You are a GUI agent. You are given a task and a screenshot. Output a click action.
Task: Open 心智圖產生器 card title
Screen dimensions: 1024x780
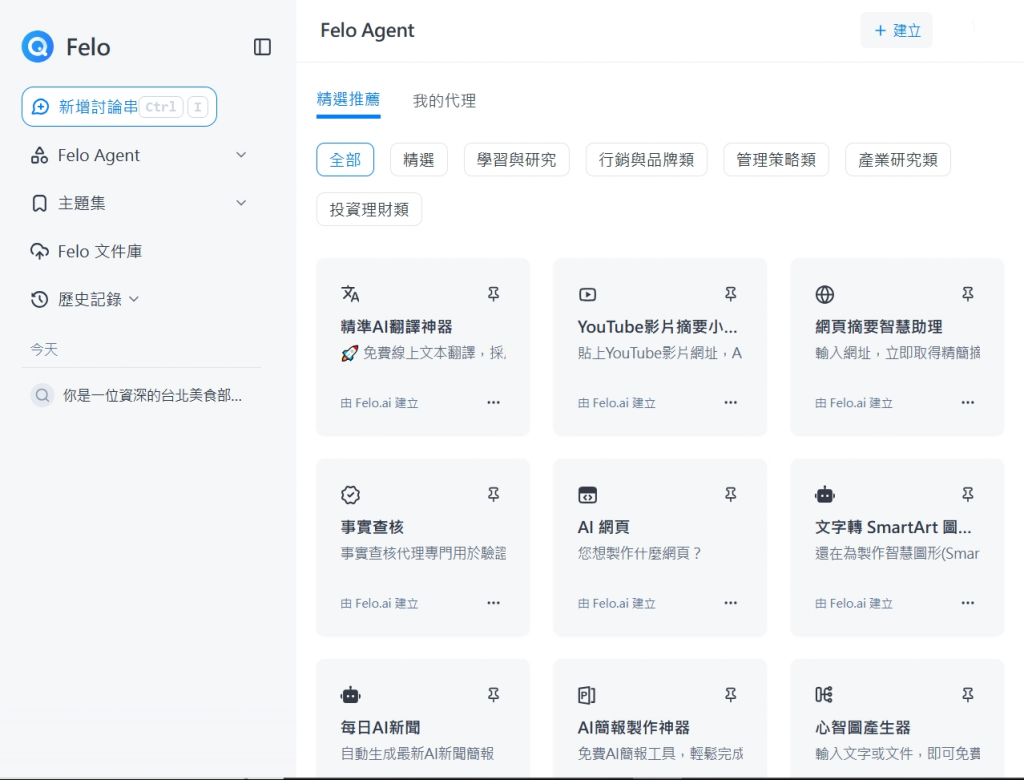[863, 727]
